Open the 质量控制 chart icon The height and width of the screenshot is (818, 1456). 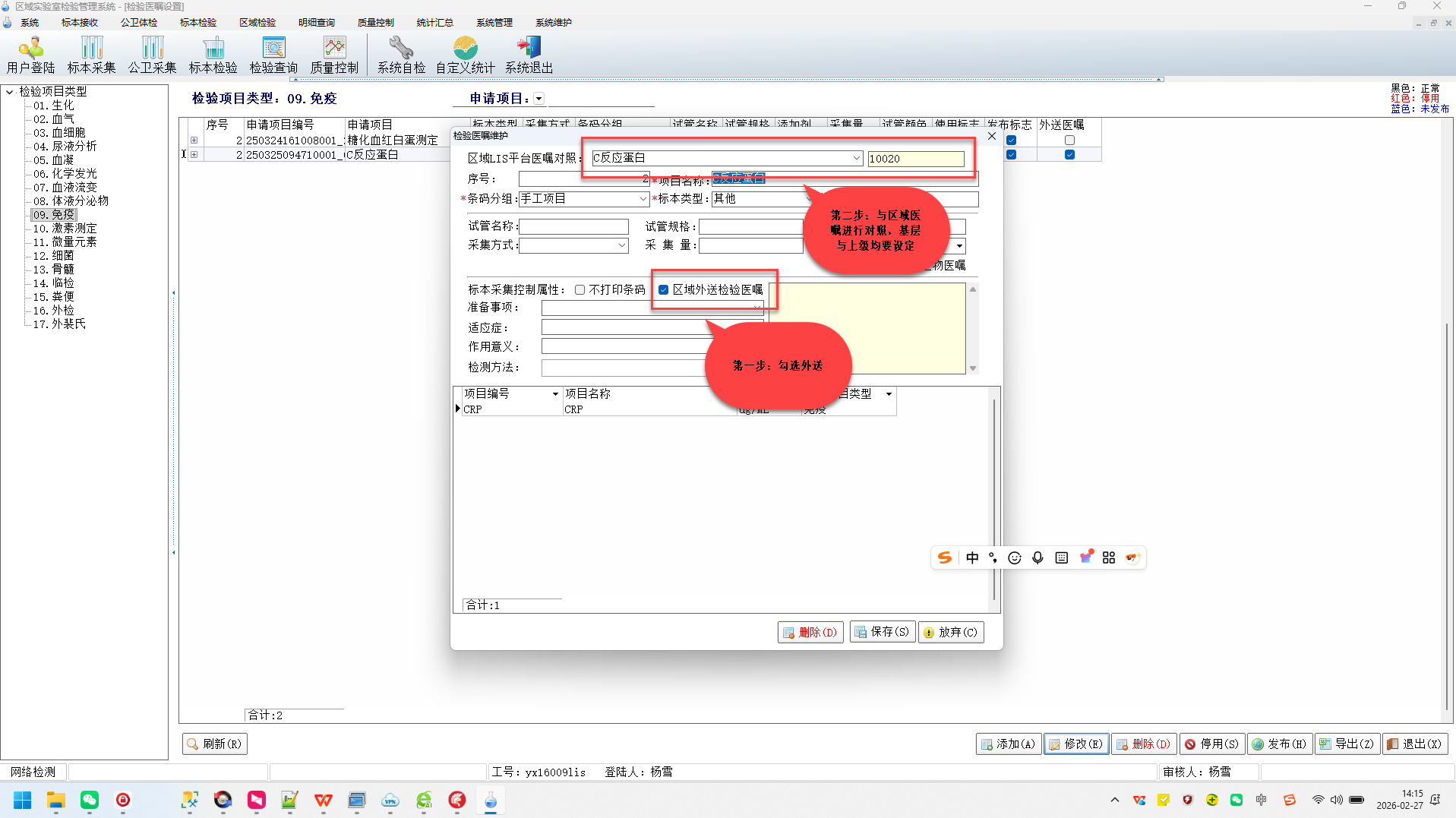[334, 55]
